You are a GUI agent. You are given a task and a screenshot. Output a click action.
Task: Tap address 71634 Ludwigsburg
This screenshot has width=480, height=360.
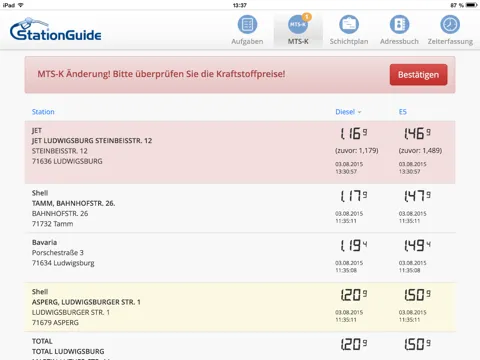63,263
